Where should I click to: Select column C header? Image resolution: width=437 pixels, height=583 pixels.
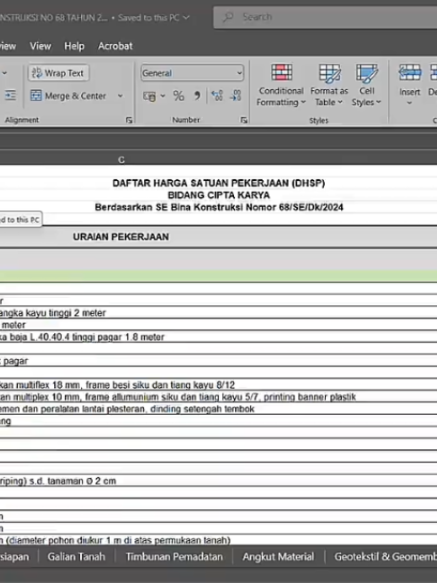point(121,160)
